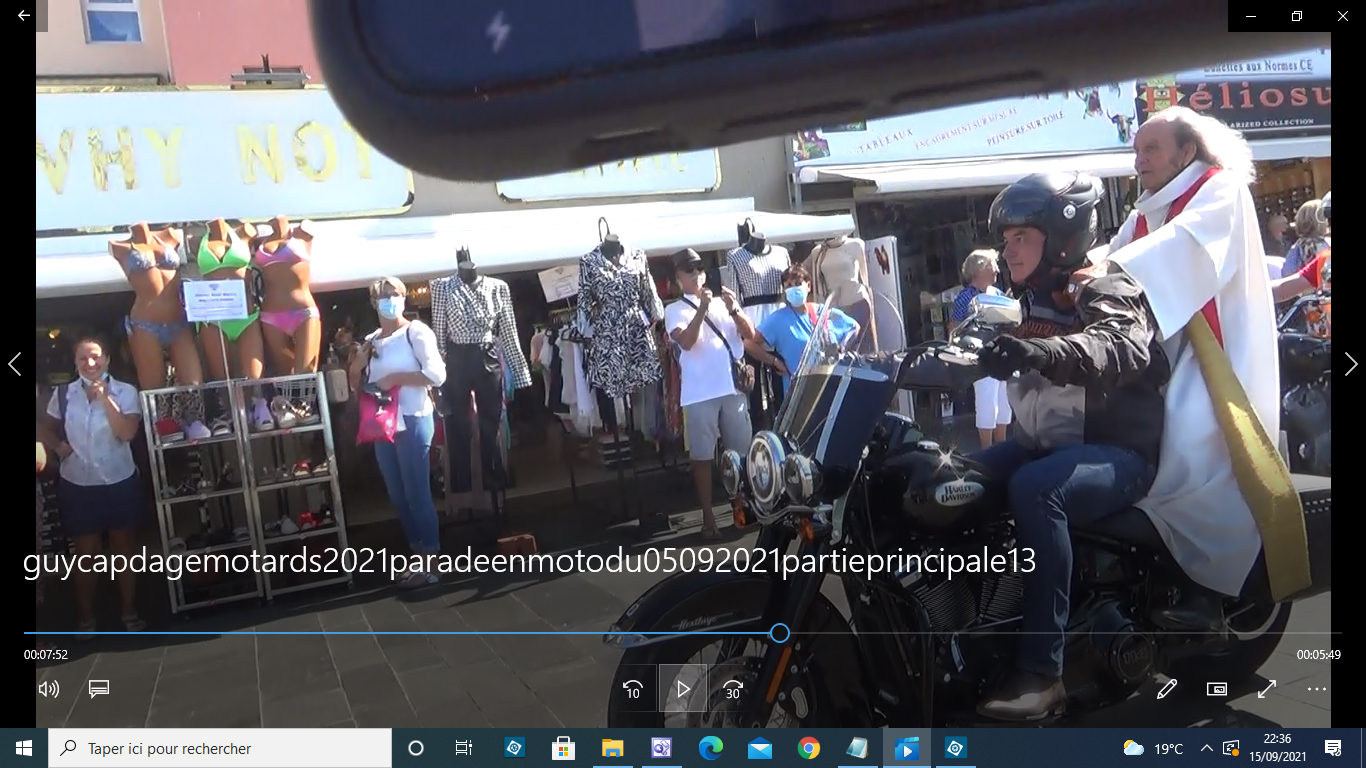Open the three-dots more options menu
Screen dimensions: 1366x768
1317,689
